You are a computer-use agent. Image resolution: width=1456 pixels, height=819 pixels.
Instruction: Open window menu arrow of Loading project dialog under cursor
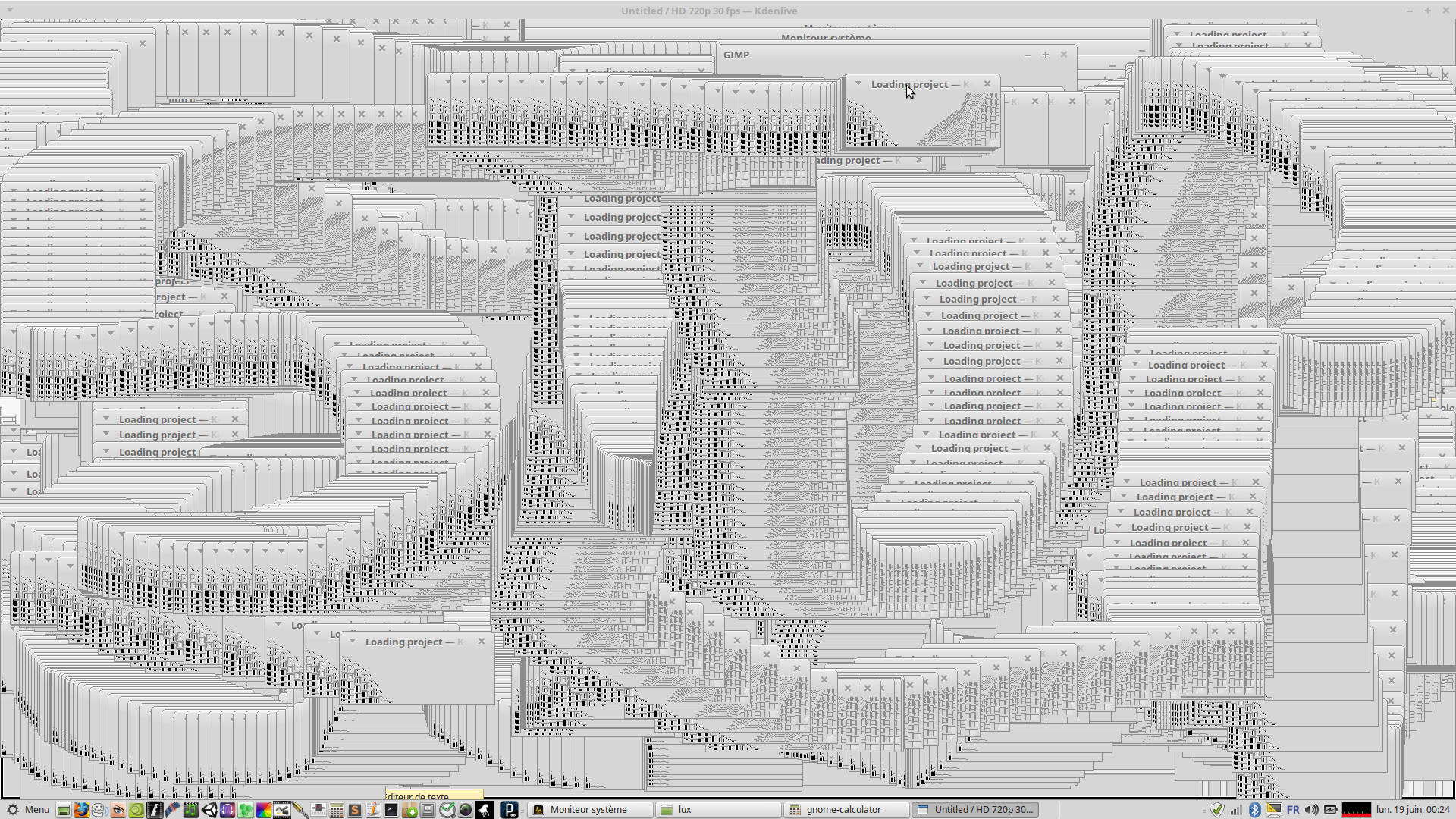click(x=858, y=83)
